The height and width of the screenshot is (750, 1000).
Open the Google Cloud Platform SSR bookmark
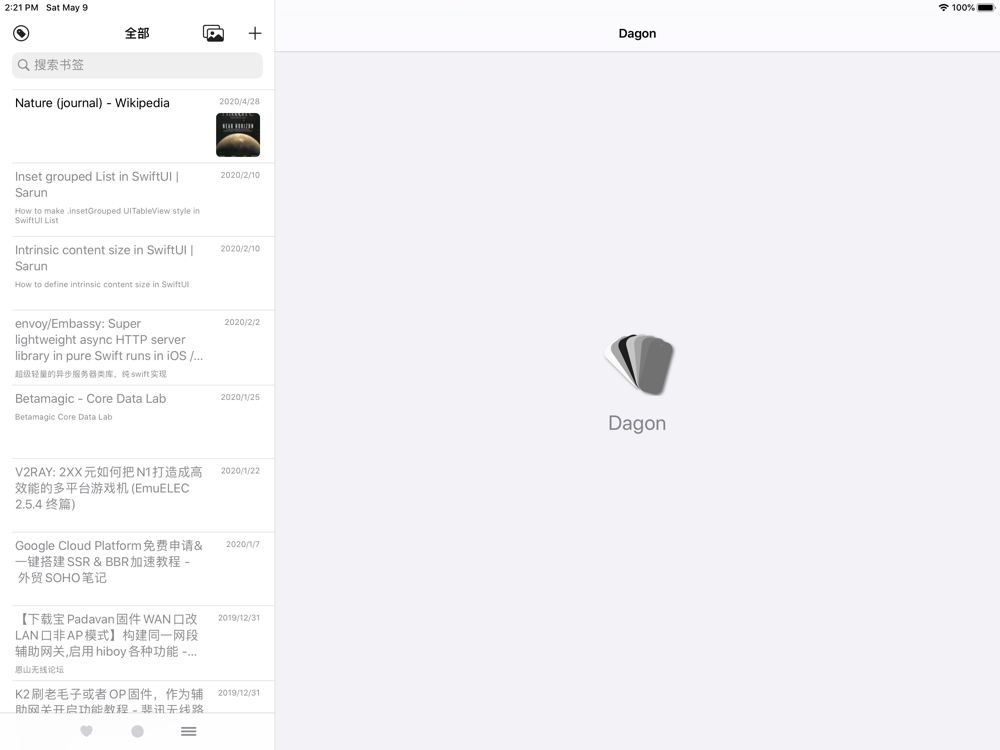click(x=137, y=569)
